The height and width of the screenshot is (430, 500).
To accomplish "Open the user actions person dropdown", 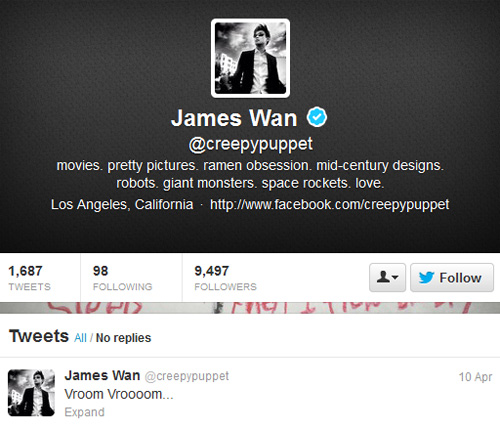I will 387,277.
